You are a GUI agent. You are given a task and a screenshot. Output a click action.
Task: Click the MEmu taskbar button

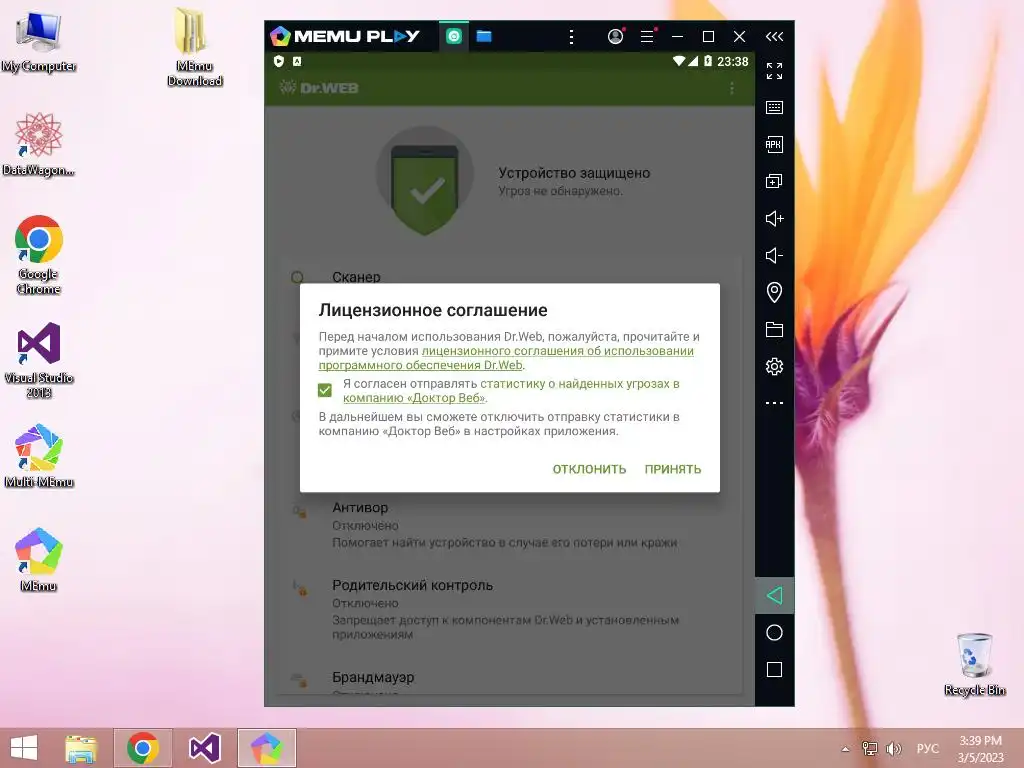point(266,748)
